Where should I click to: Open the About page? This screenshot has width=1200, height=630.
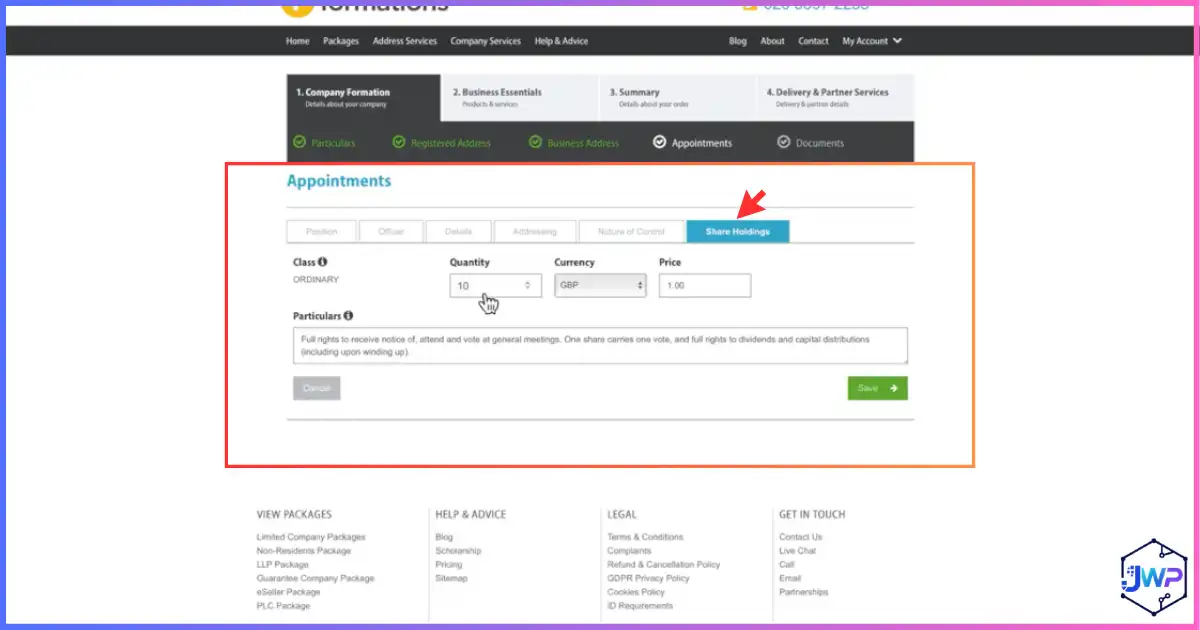click(x=772, y=41)
